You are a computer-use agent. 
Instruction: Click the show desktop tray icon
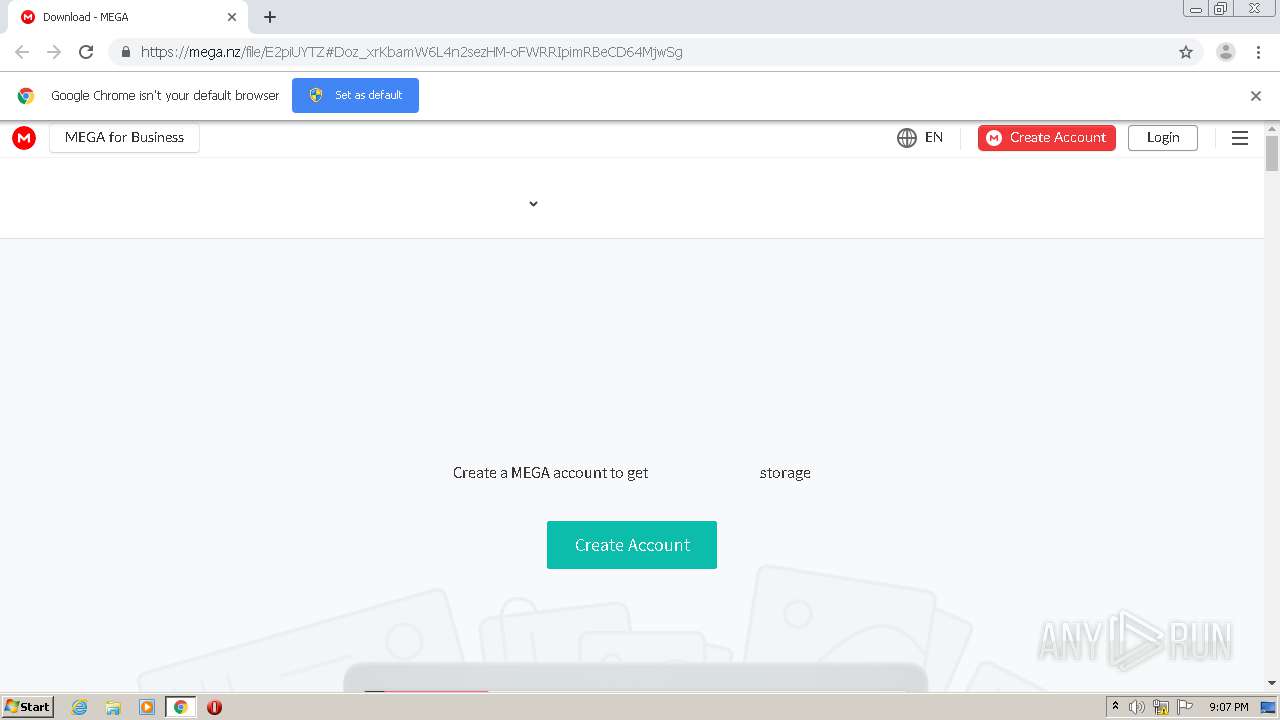tap(1268, 707)
